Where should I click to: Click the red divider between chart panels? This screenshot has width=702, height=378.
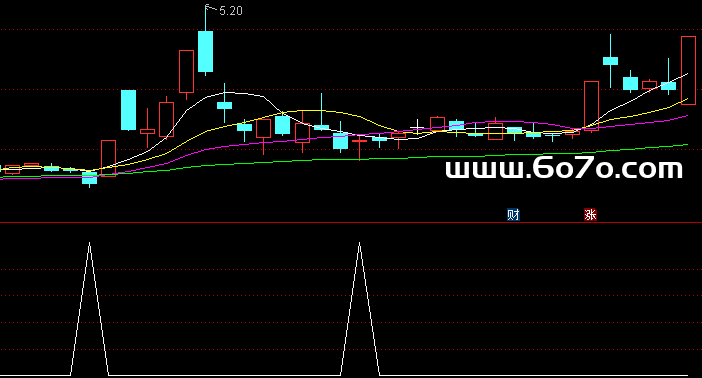(351, 222)
